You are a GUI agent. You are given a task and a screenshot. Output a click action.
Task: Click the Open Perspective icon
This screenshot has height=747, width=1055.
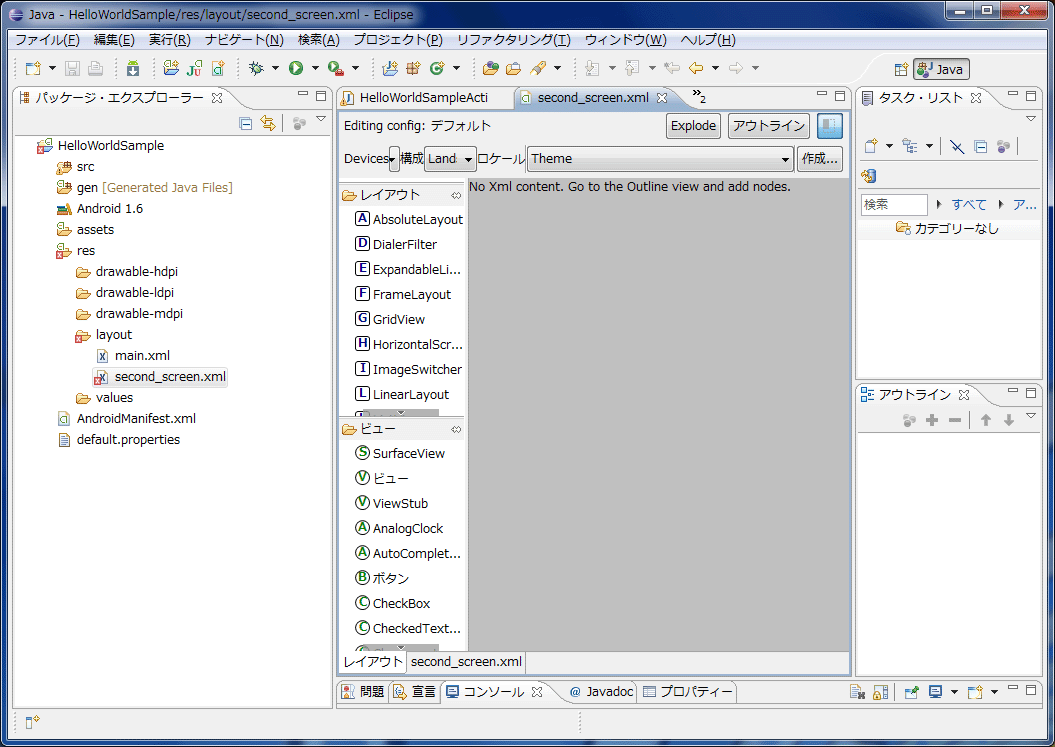pyautogui.click(x=902, y=69)
